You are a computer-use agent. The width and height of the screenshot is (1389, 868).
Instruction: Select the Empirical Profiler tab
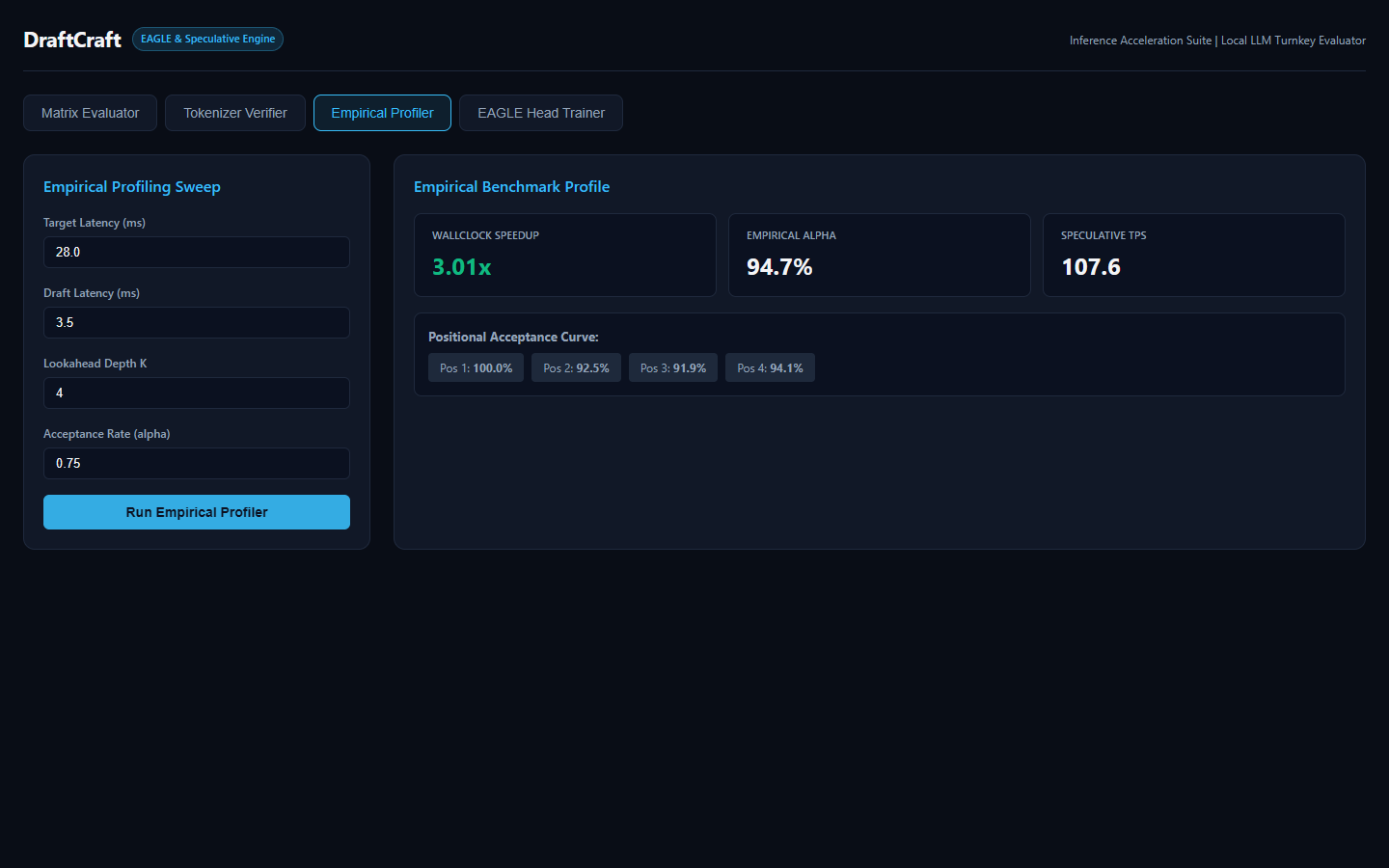pos(382,113)
